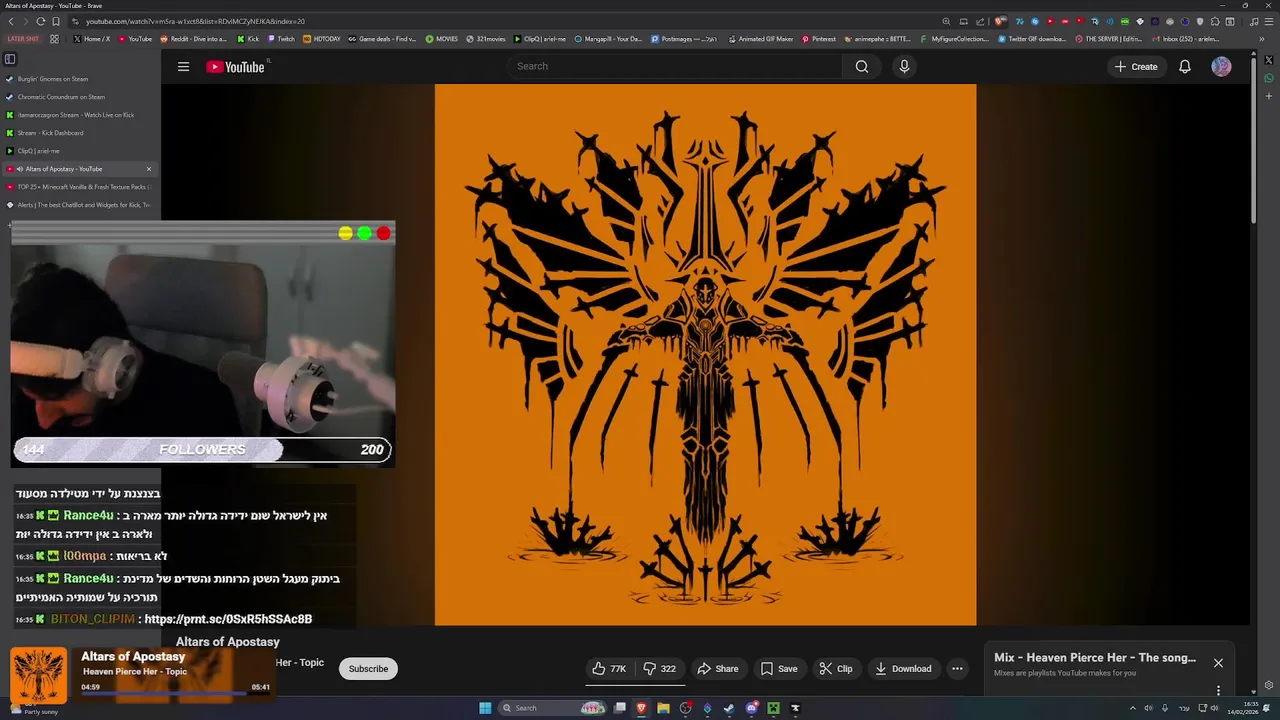Close the Altars of Apostasy tab

pos(149,169)
